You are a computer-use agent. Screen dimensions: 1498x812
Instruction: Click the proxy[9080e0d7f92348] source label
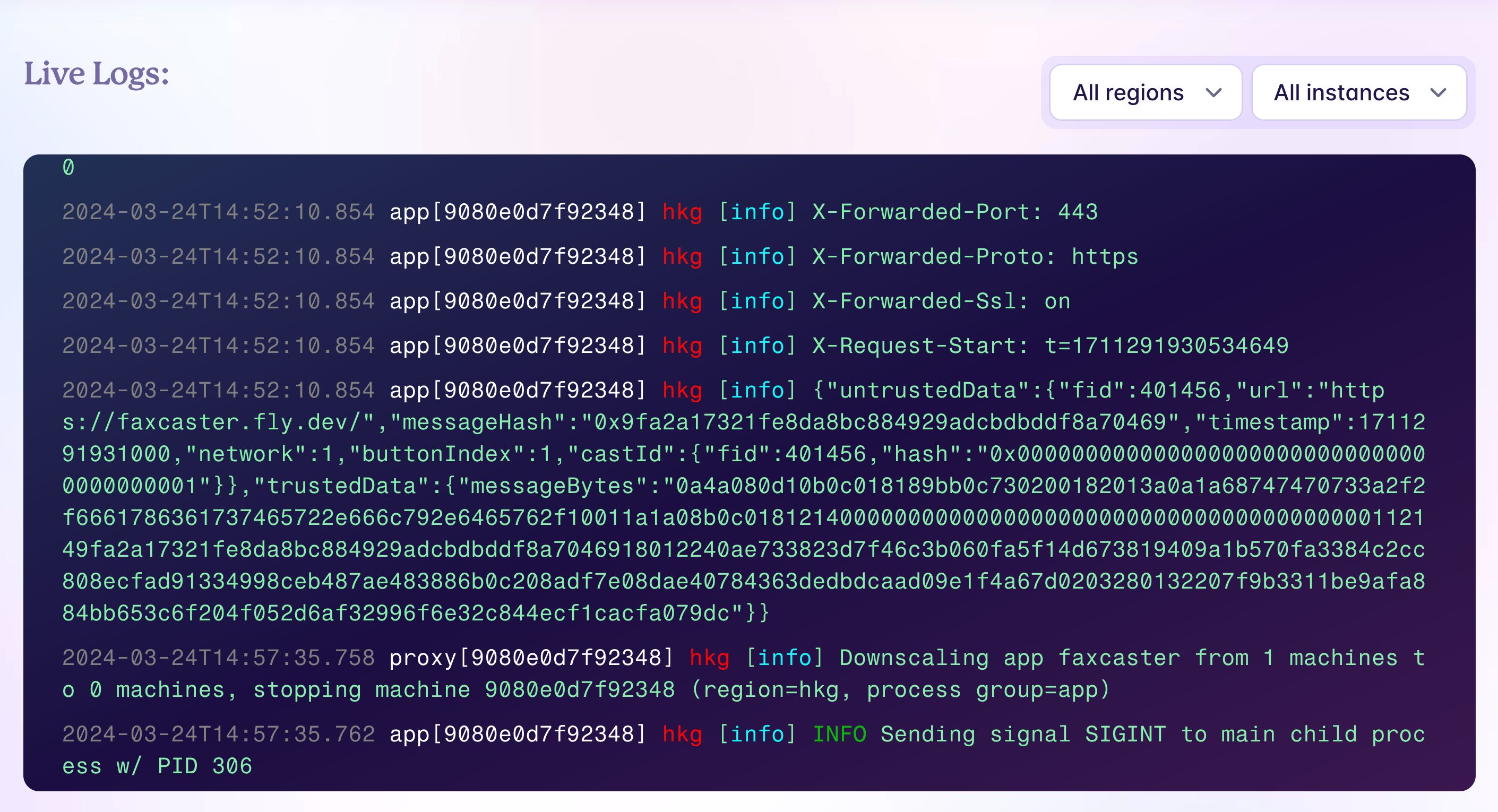pyautogui.click(x=531, y=658)
